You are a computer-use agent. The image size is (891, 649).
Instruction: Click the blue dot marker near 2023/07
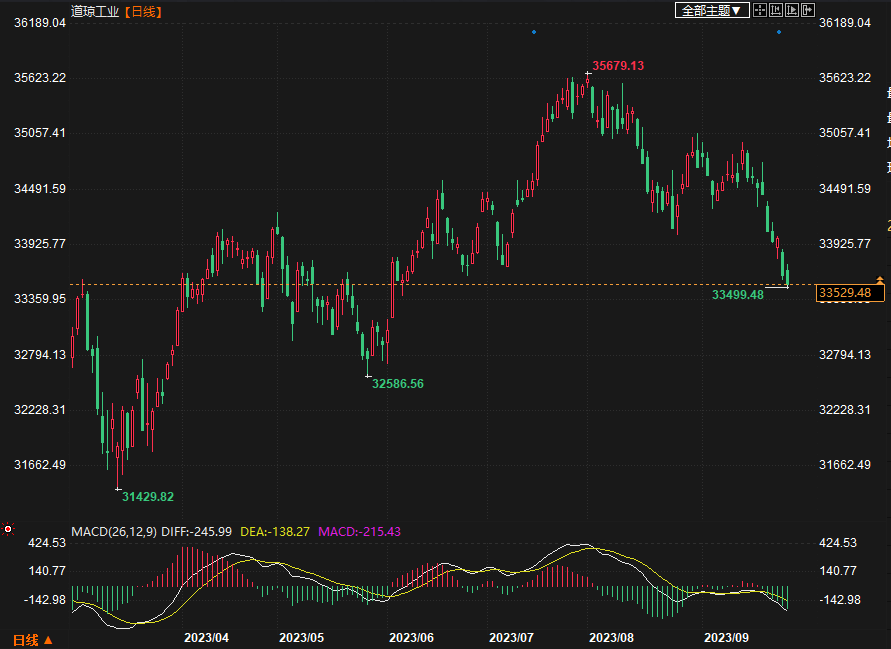click(534, 32)
